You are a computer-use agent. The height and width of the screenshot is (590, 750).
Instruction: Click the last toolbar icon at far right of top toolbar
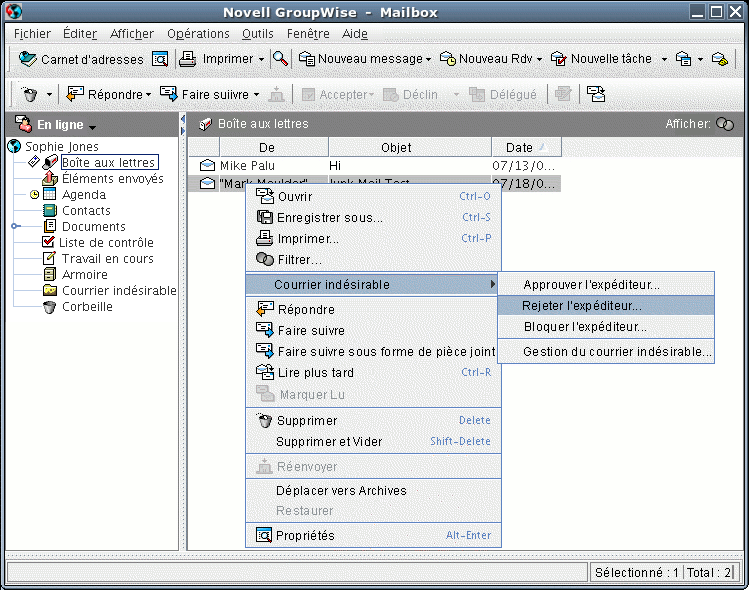click(720, 59)
